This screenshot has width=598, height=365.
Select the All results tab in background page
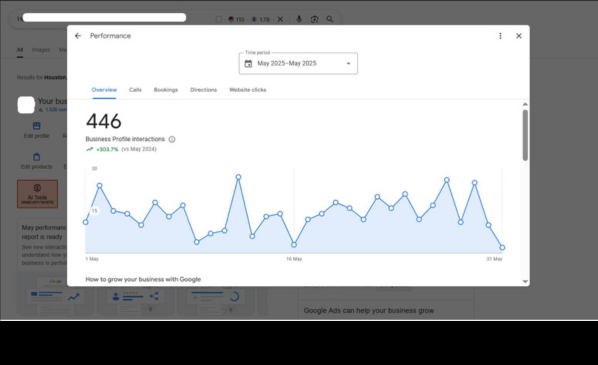pos(20,50)
